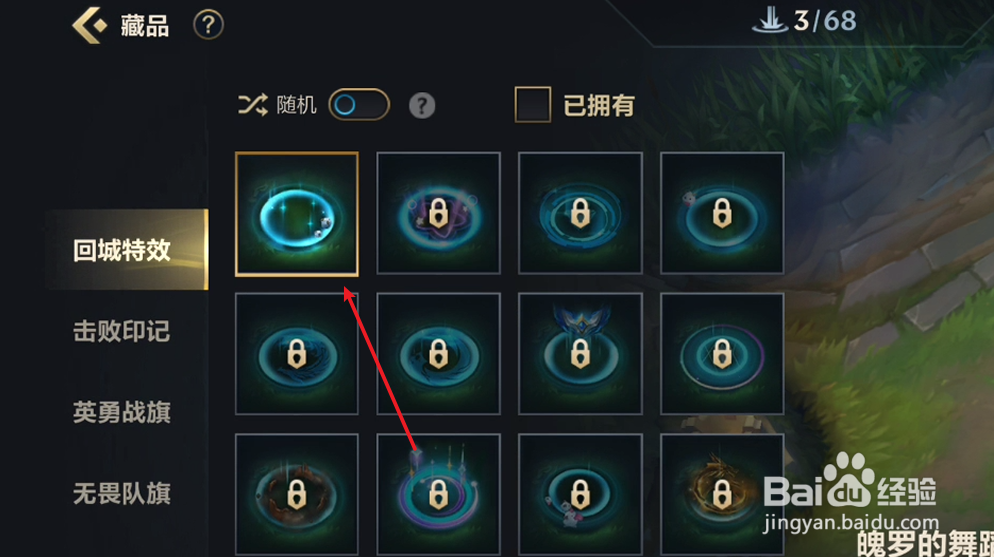Viewport: 994px width, 557px height.
Task: Select the locked effect in third column, first row
Action: (580, 214)
